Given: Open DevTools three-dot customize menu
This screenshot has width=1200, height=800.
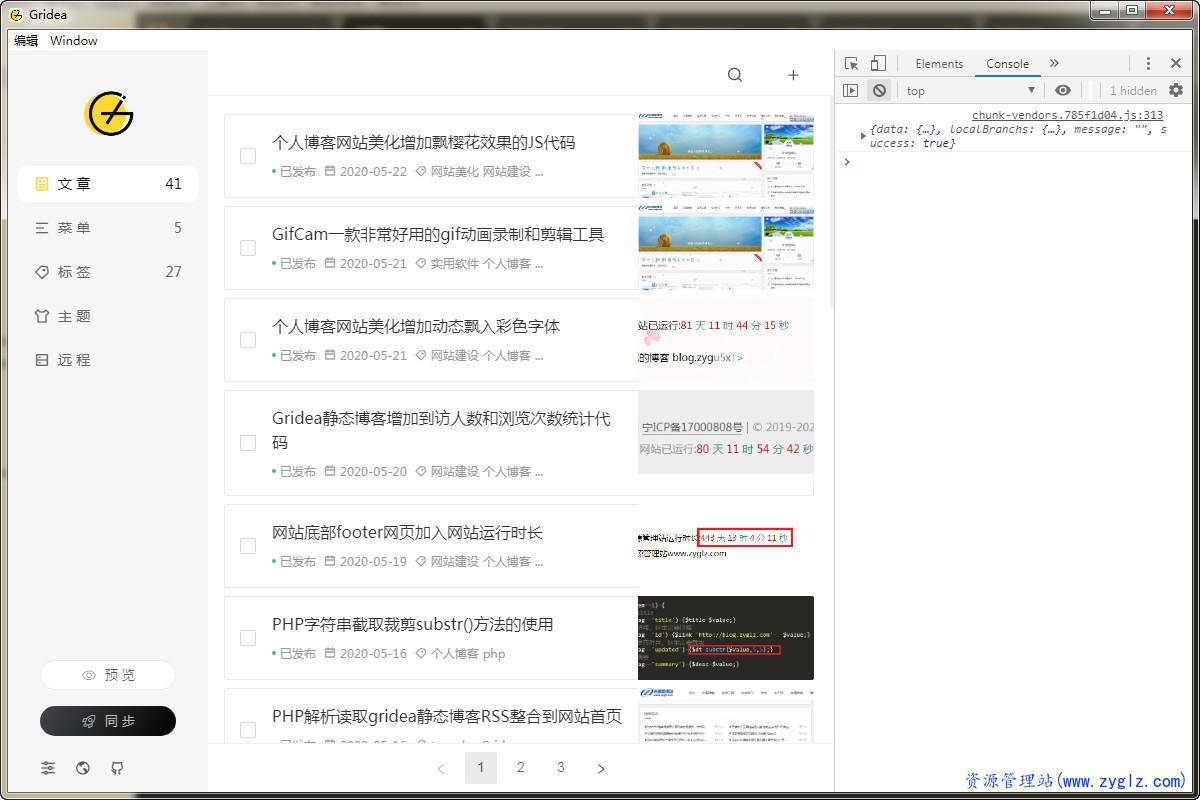Looking at the screenshot, I should (1148, 63).
